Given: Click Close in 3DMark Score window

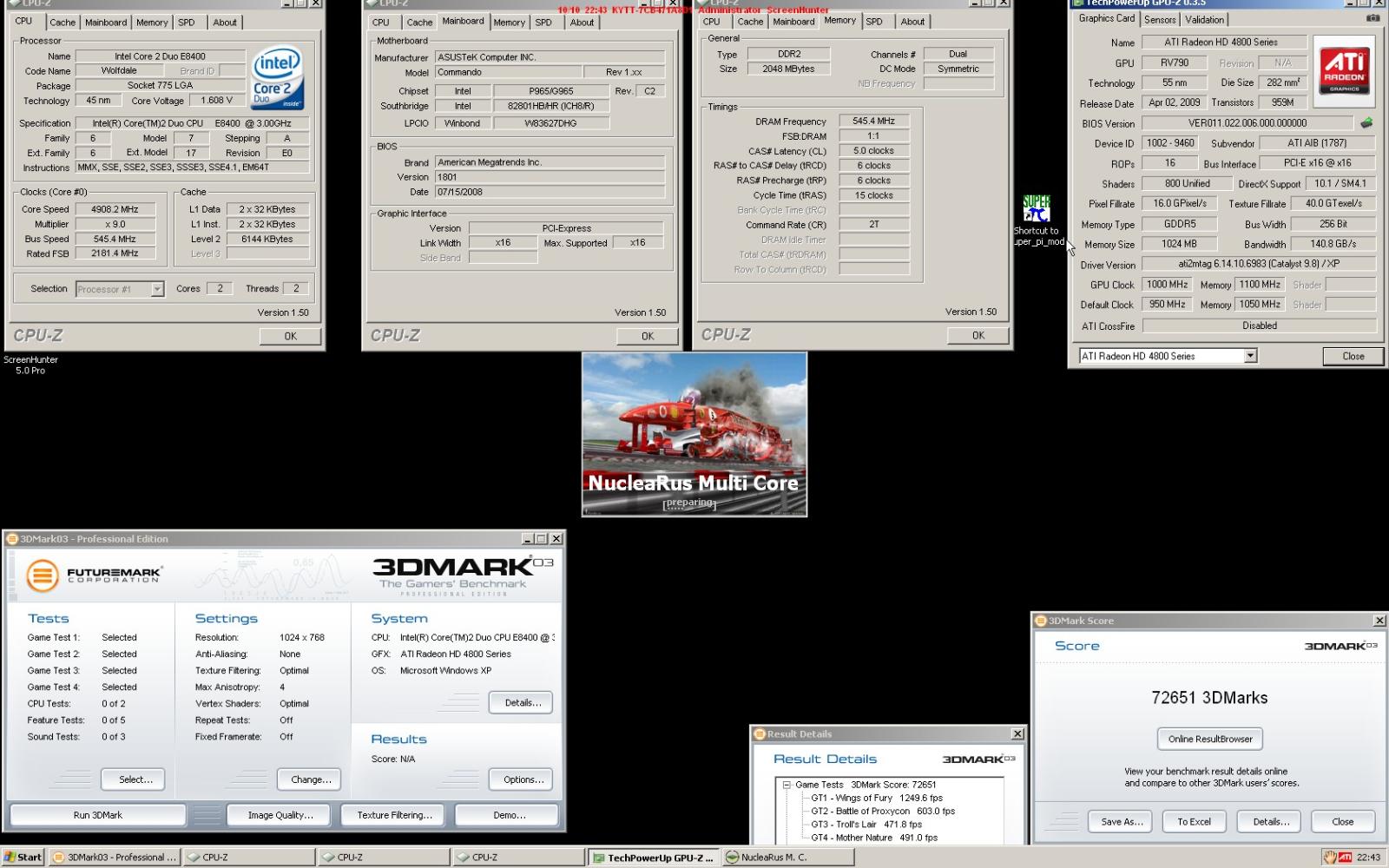Looking at the screenshot, I should [x=1342, y=821].
